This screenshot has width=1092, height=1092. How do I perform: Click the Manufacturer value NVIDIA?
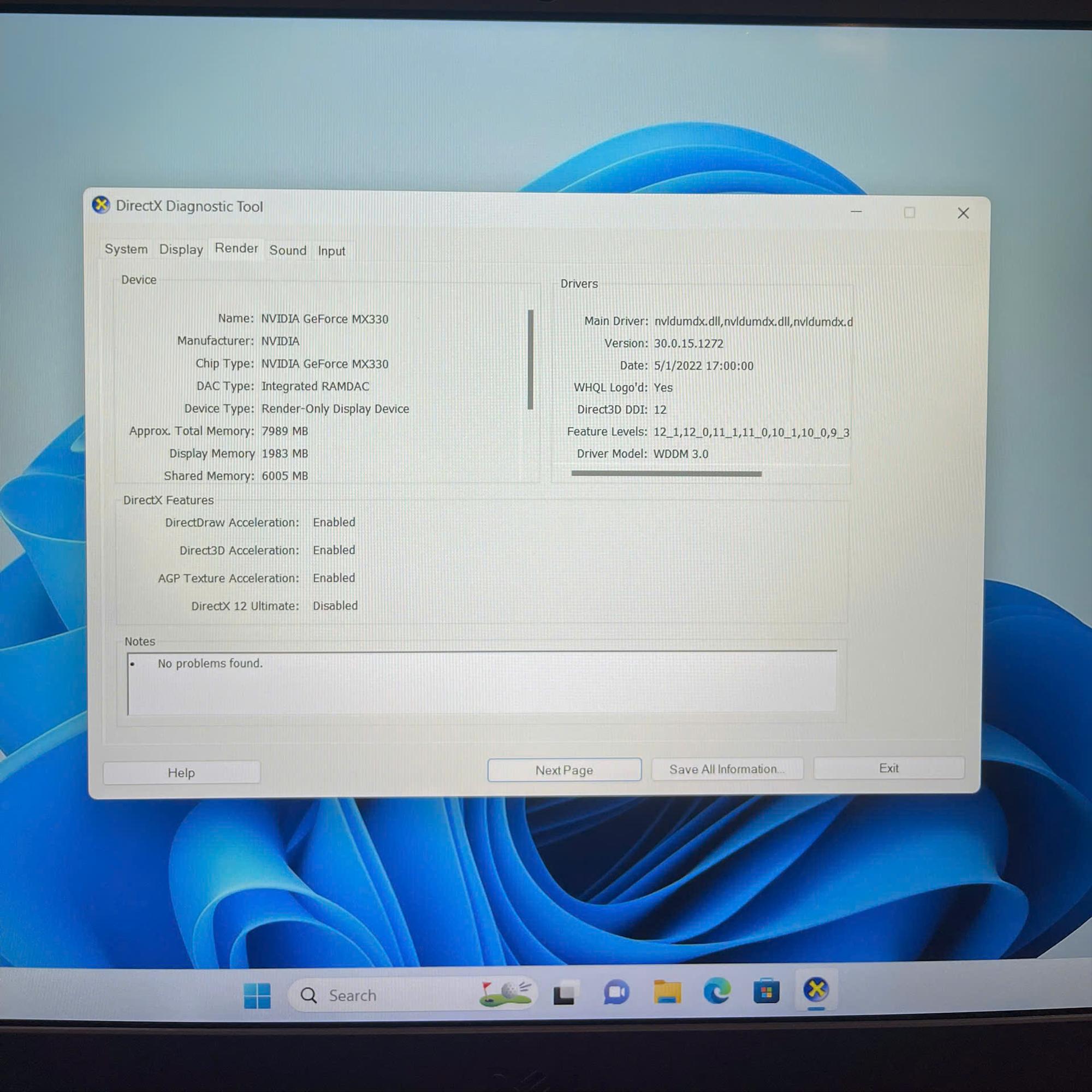coord(280,341)
